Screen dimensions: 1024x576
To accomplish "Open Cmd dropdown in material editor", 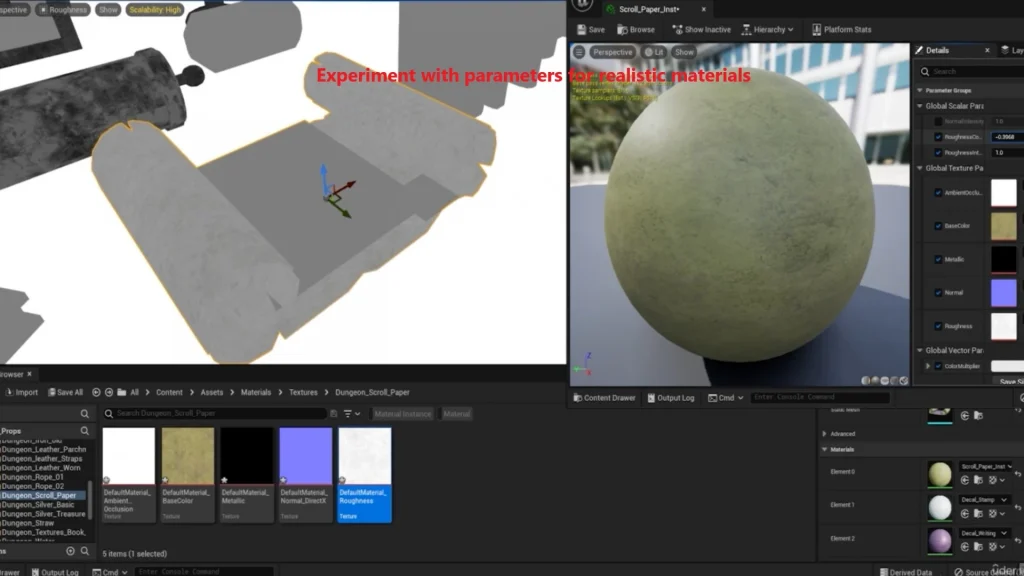I will (726, 398).
